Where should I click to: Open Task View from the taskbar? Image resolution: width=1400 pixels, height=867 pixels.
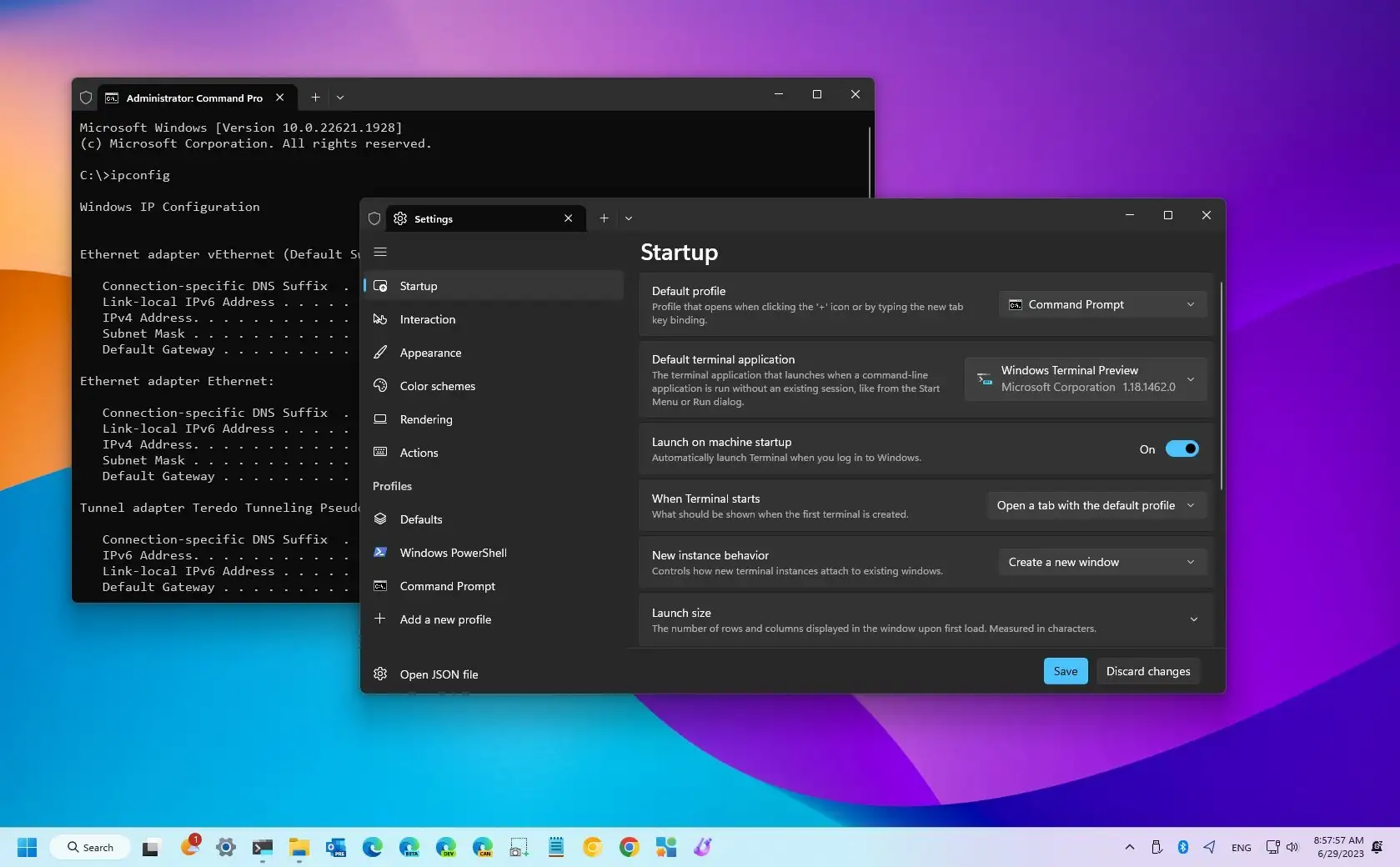(x=151, y=847)
